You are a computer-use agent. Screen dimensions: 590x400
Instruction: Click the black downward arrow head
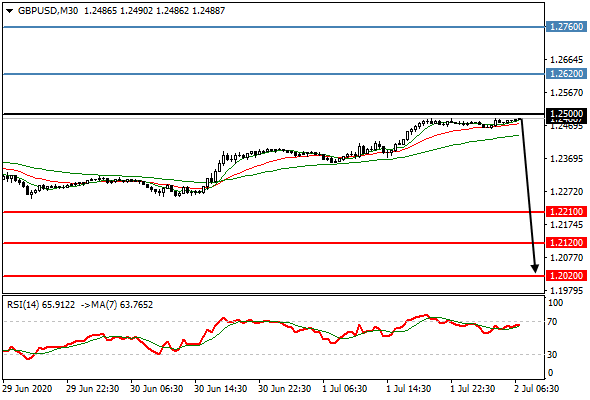point(535,268)
